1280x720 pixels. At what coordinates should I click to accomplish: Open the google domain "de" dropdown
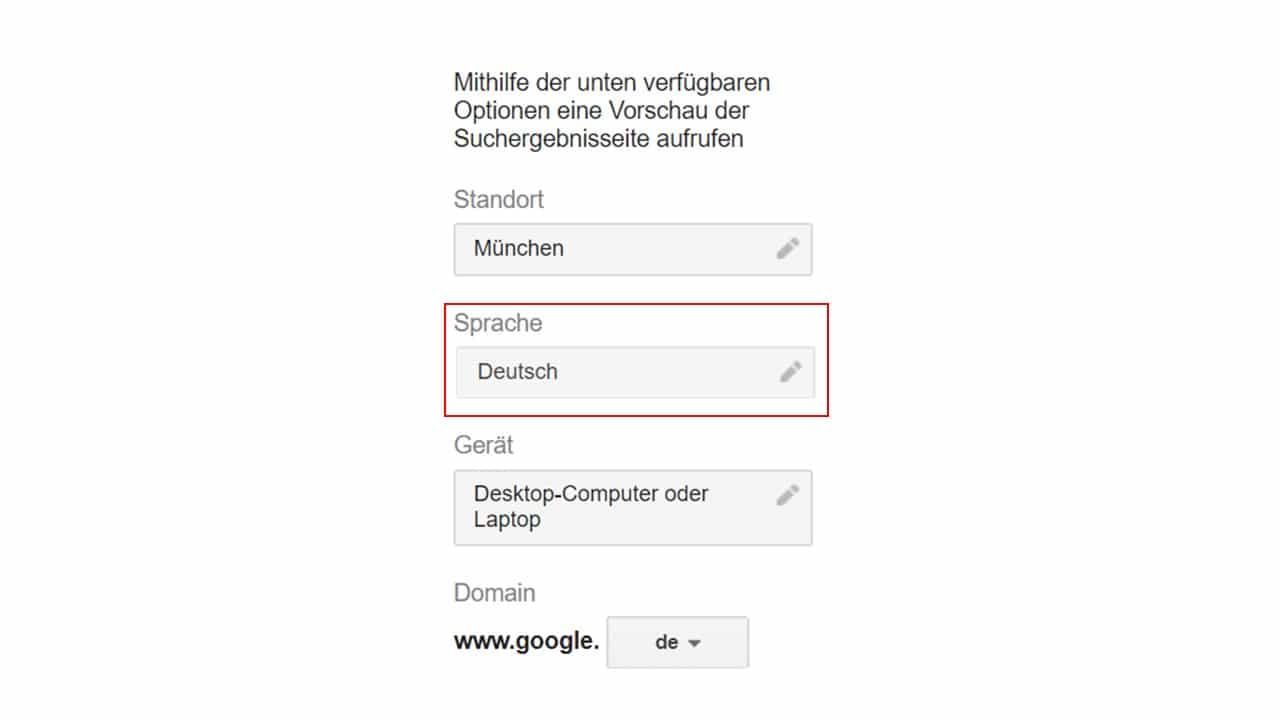tap(678, 642)
